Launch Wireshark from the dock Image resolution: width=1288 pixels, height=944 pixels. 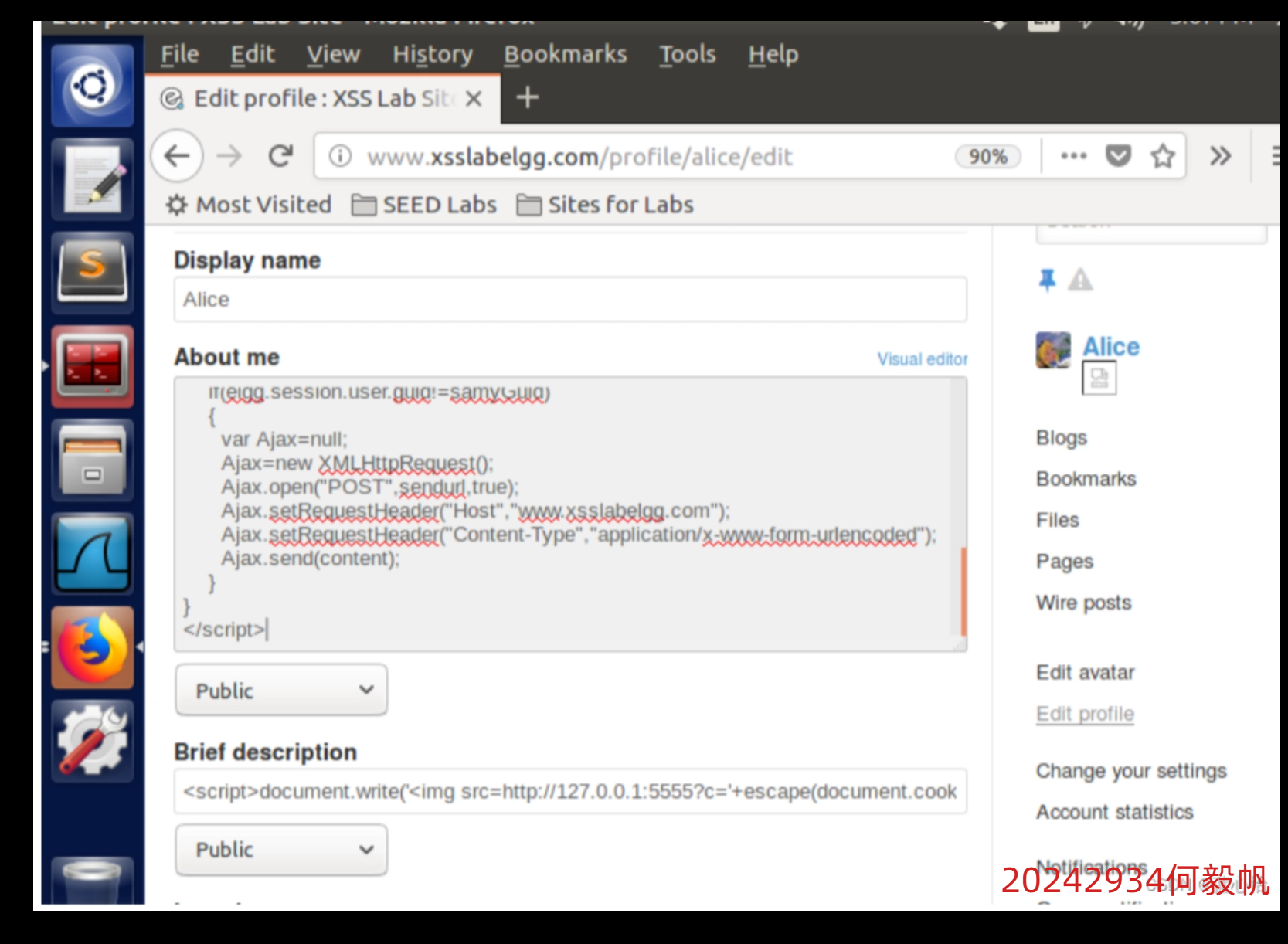click(x=93, y=554)
